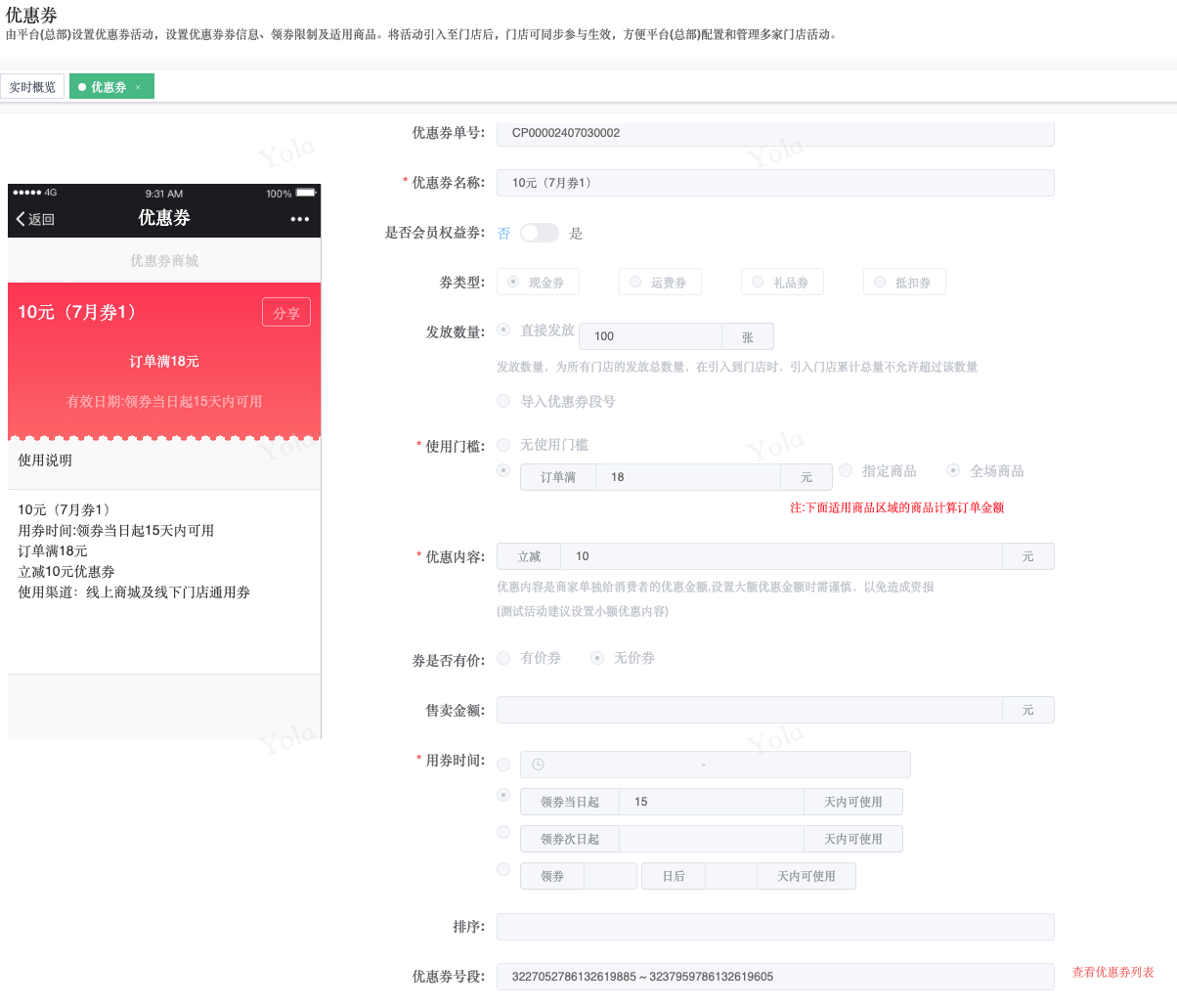Click the 立减10元优惠券 line in preview
Viewport: 1177px width, 1008px height.
(66, 572)
